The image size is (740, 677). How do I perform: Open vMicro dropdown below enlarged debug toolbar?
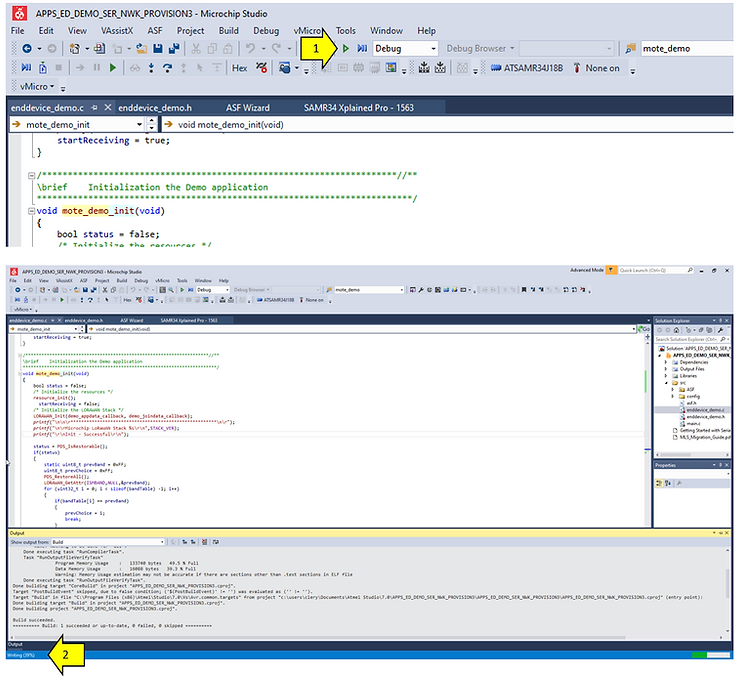tap(37, 87)
